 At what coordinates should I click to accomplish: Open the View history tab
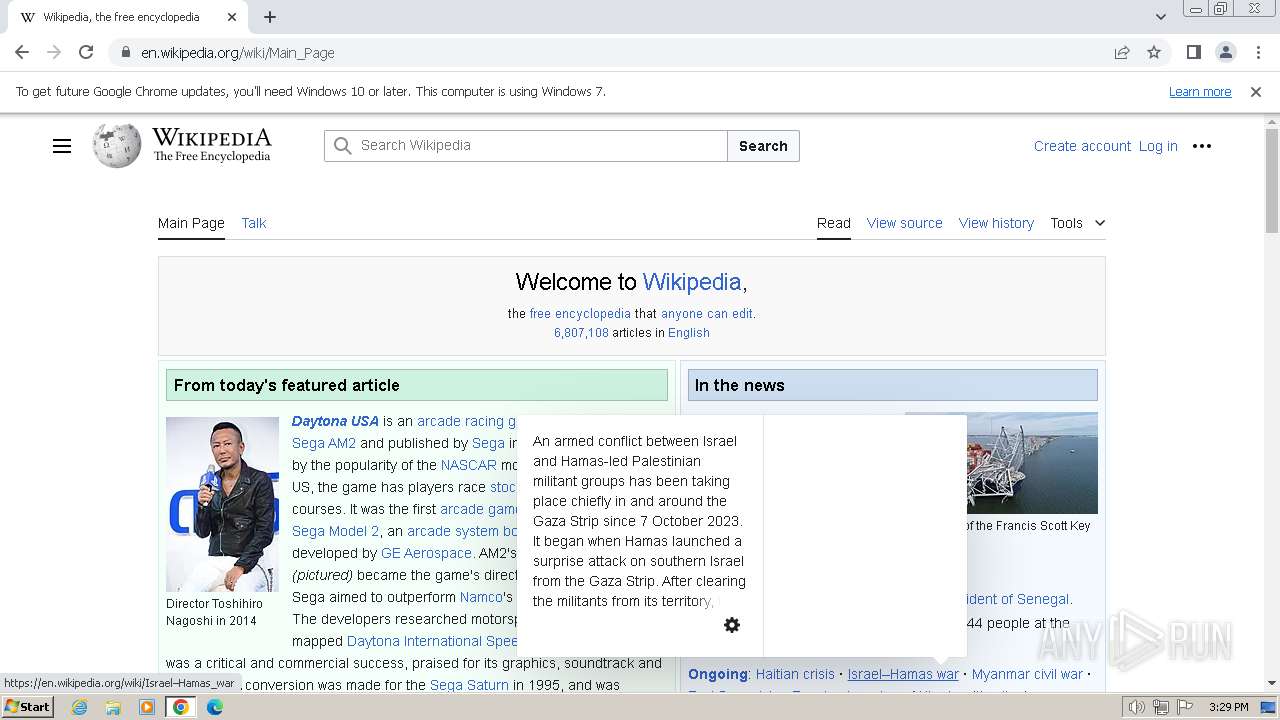(996, 223)
